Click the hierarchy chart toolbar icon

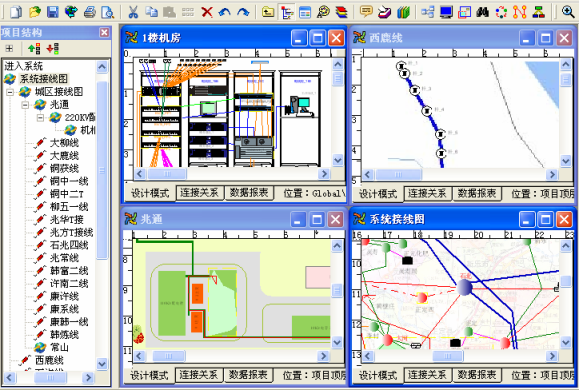tap(538, 12)
